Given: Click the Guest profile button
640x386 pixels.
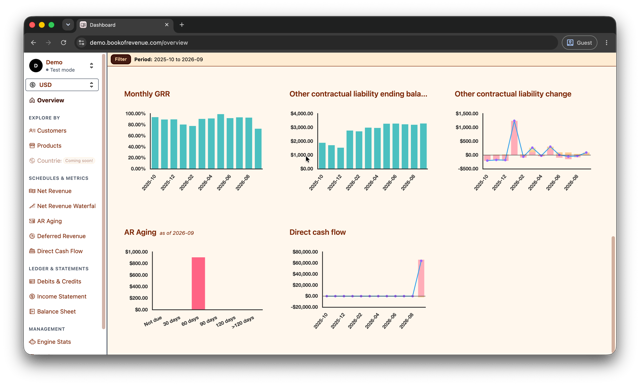Looking at the screenshot, I should click(x=580, y=42).
